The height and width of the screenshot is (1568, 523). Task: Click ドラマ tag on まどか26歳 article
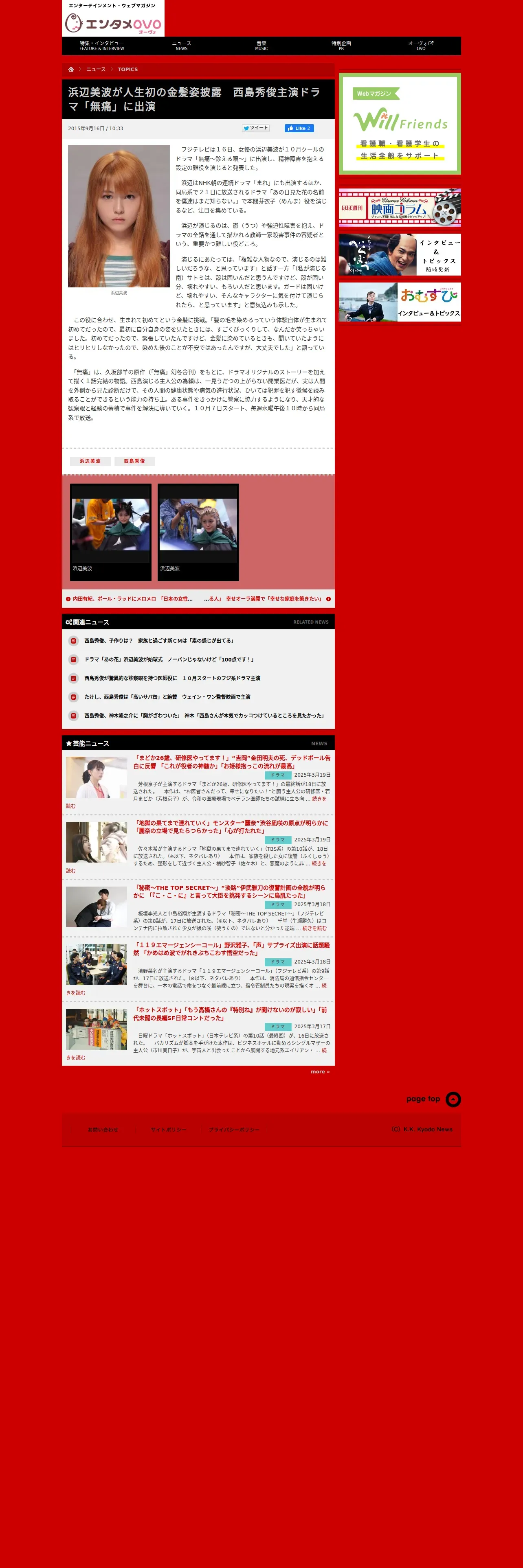click(278, 775)
